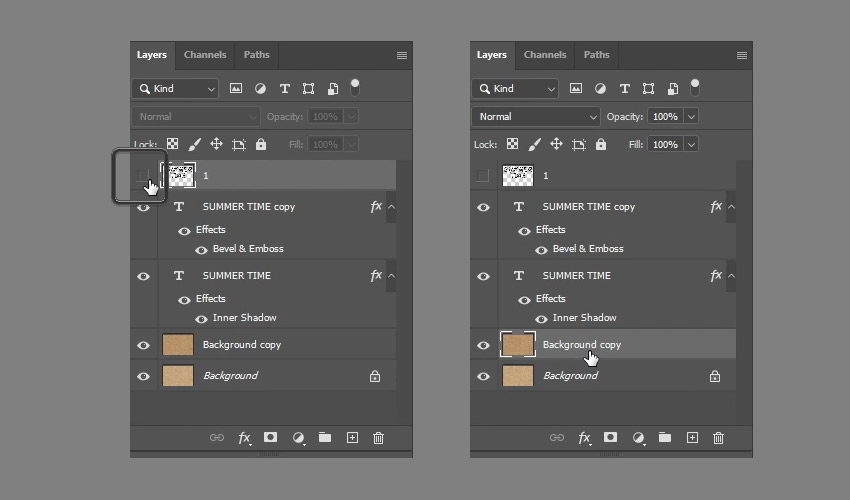The width and height of the screenshot is (850, 500).
Task: Switch to Paths tab in left panel
Action: click(256, 55)
